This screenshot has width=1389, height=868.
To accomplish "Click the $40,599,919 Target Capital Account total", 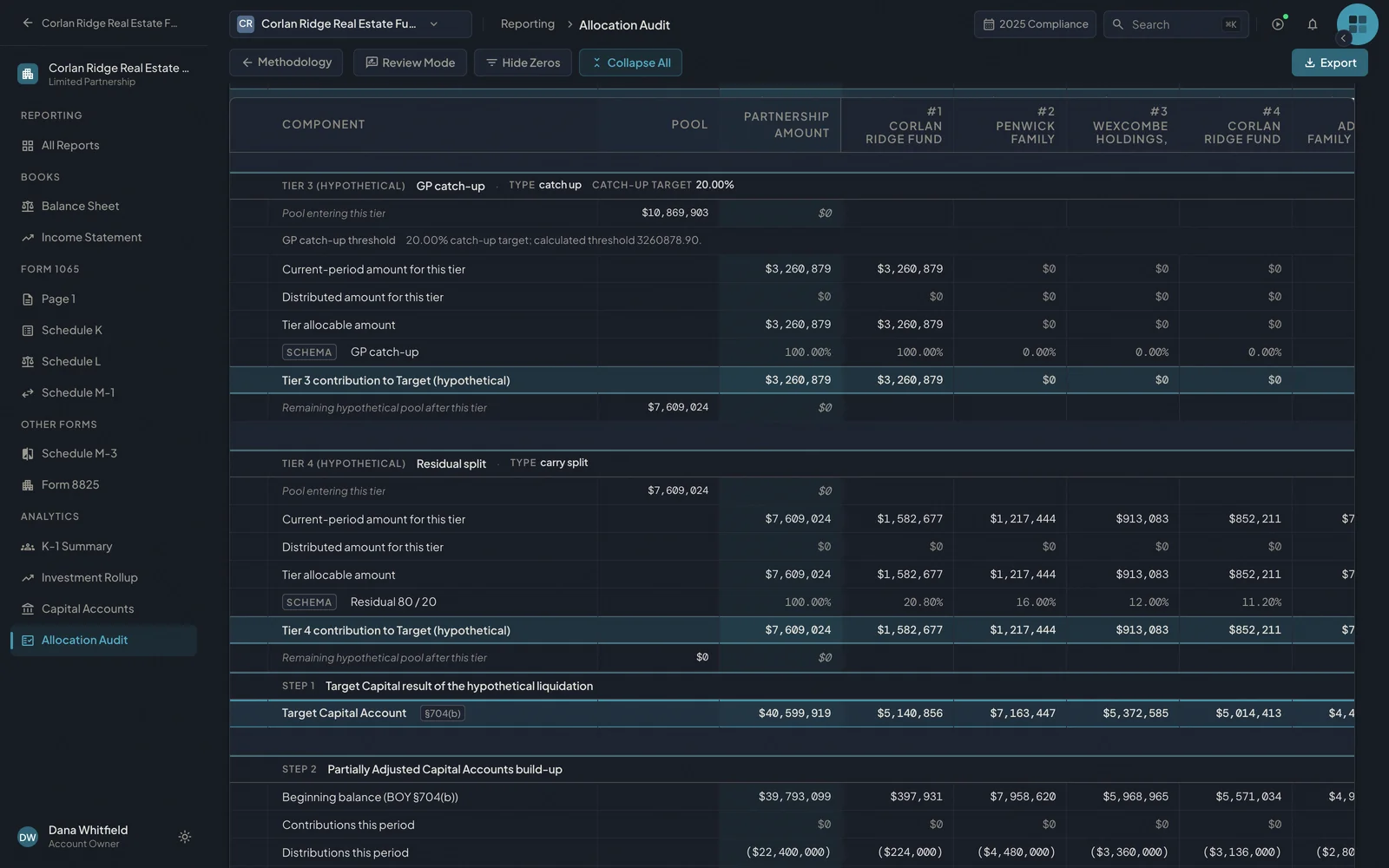I will (x=794, y=713).
